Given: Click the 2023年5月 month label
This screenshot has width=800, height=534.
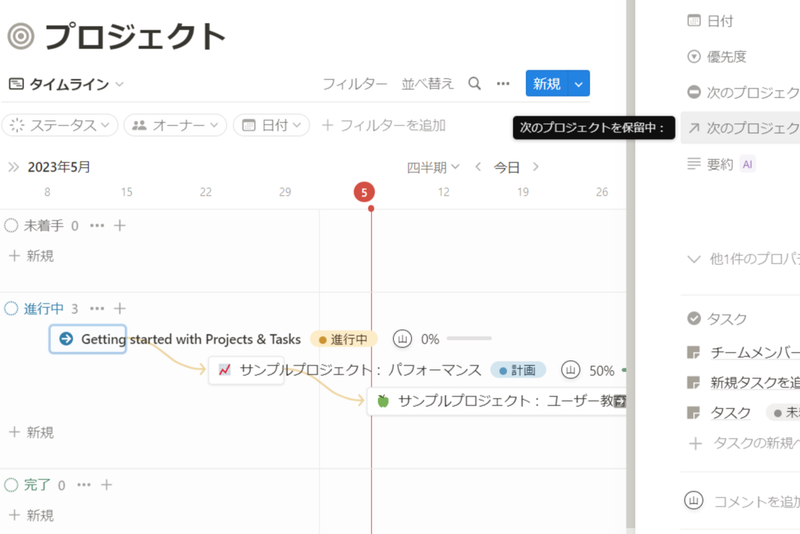Looking at the screenshot, I should coord(59,167).
